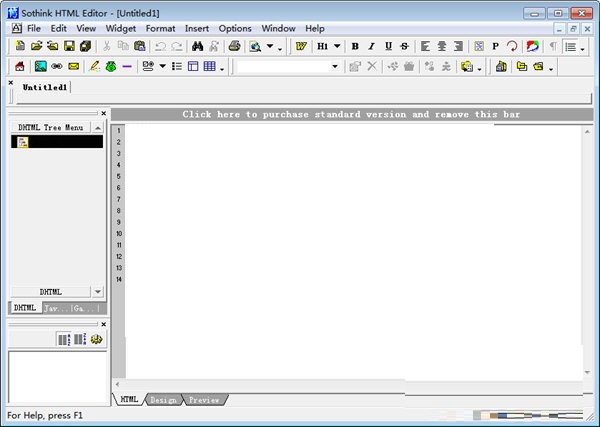Click the first column layout icon in lower panel

(64, 339)
